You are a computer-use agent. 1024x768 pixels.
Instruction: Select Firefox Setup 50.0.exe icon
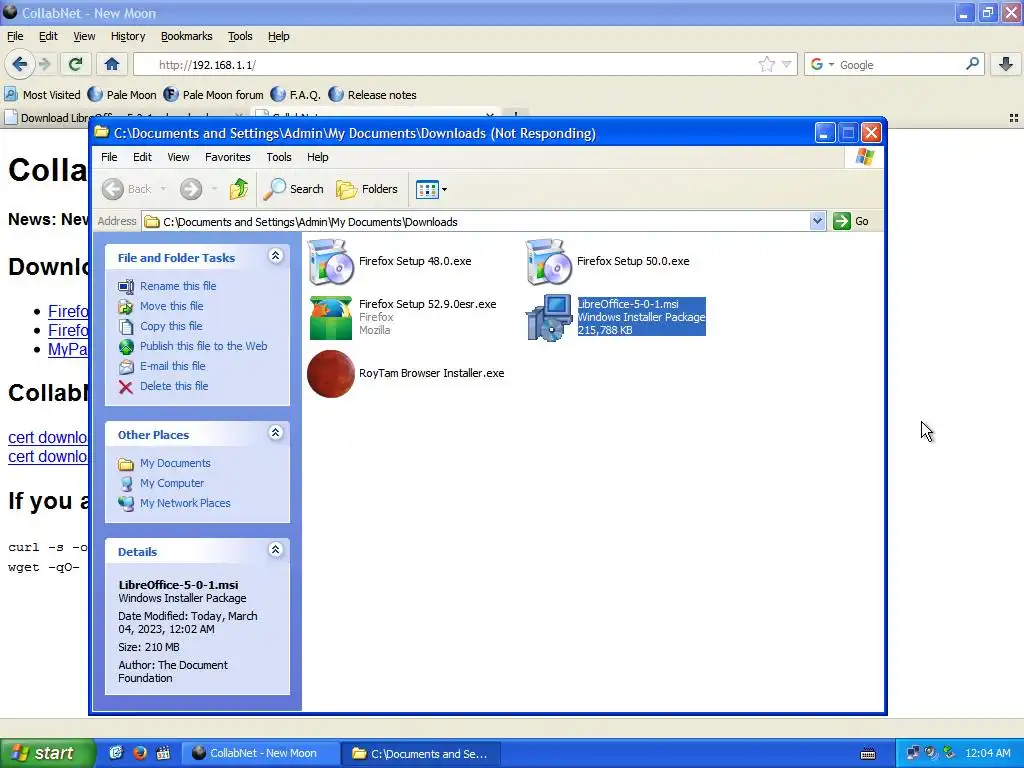point(549,261)
